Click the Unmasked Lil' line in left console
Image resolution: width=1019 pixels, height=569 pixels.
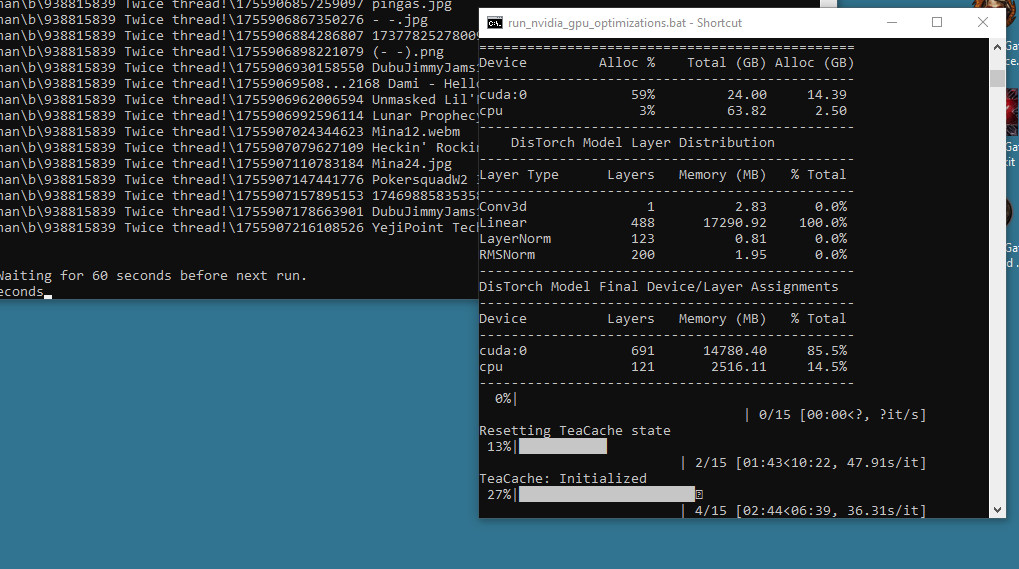pyautogui.click(x=239, y=100)
